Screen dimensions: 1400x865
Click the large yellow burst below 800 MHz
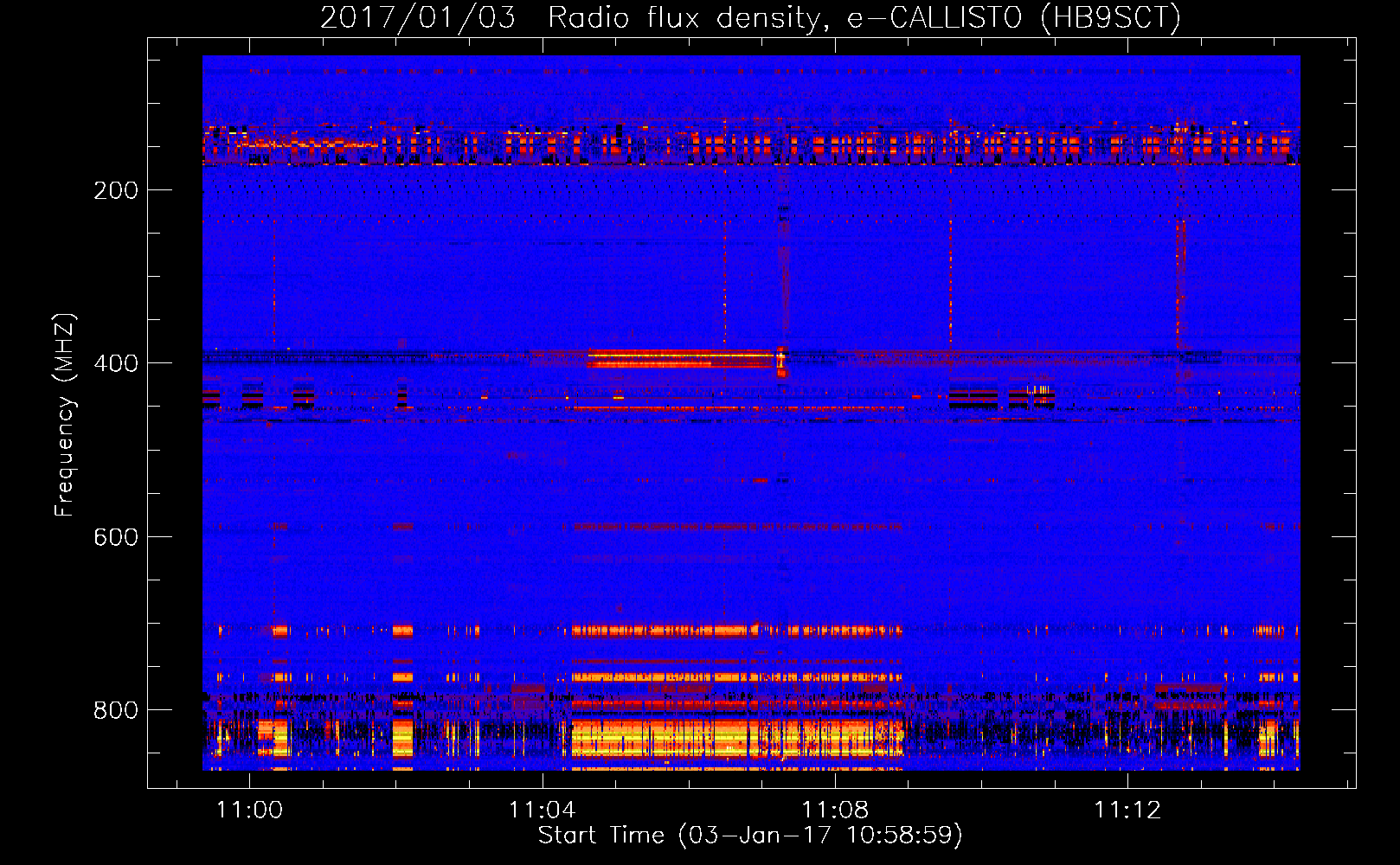click(x=737, y=740)
